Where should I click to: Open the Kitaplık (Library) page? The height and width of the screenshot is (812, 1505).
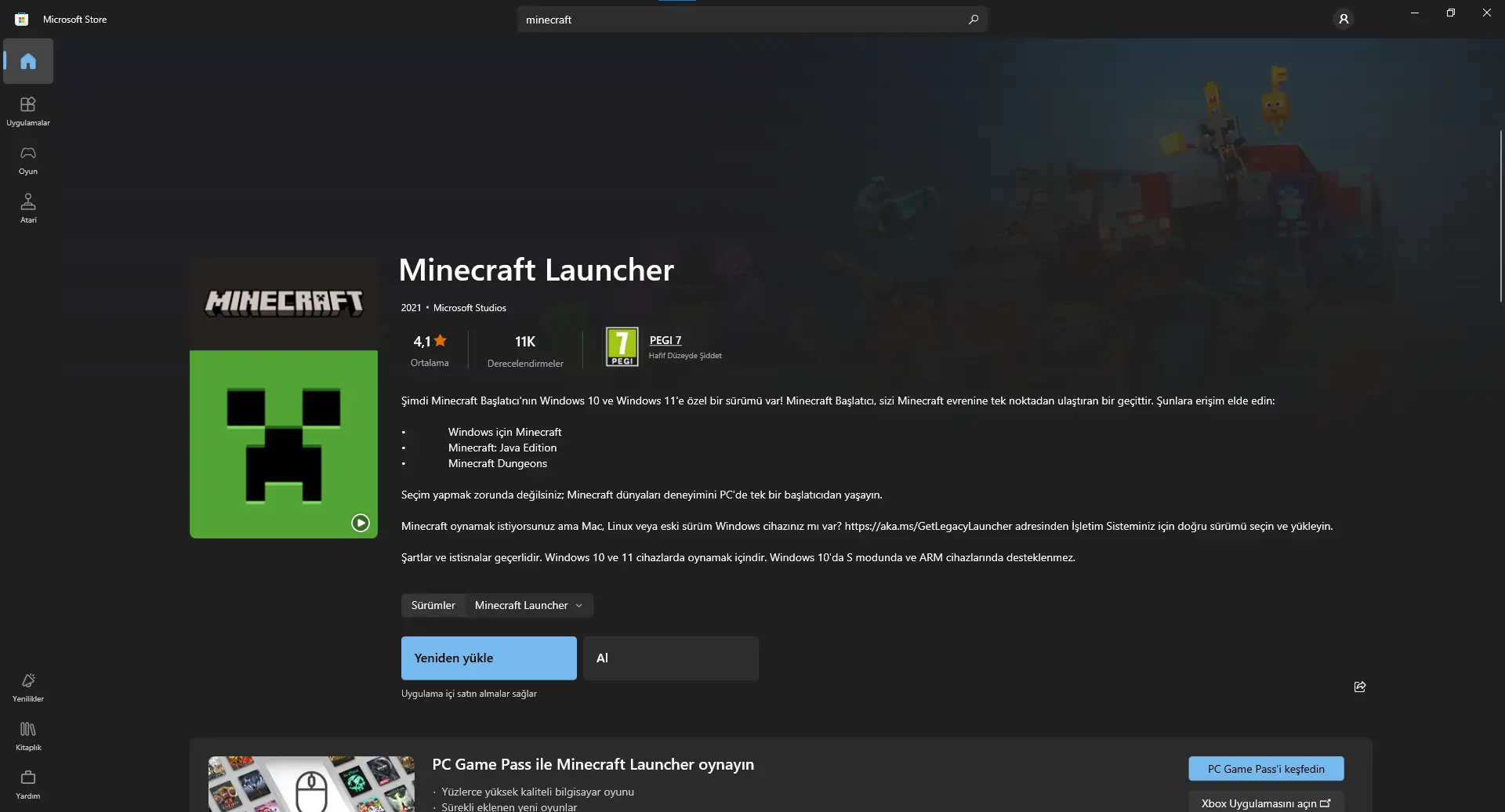[28, 736]
